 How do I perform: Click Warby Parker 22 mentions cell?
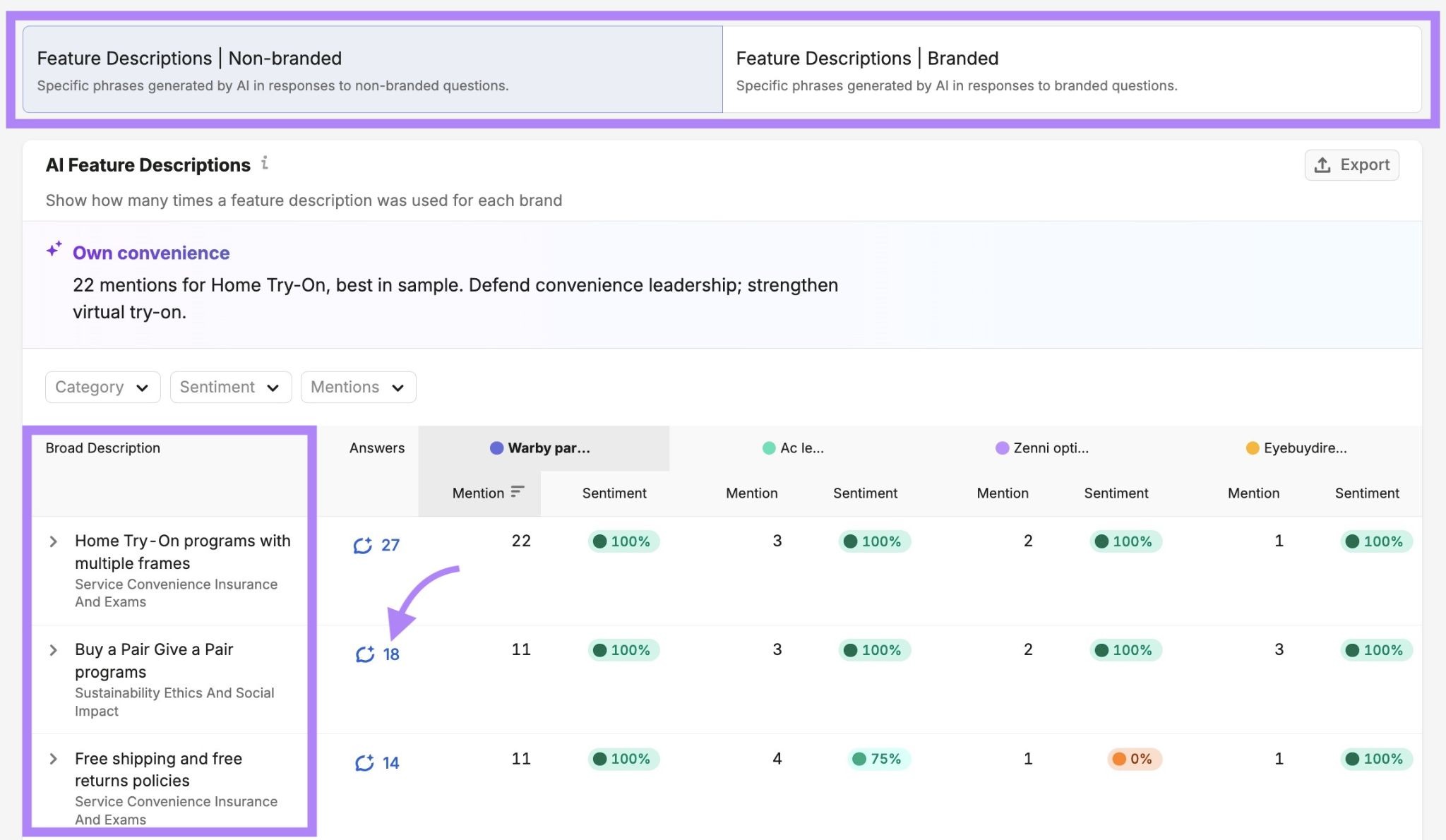tap(521, 541)
